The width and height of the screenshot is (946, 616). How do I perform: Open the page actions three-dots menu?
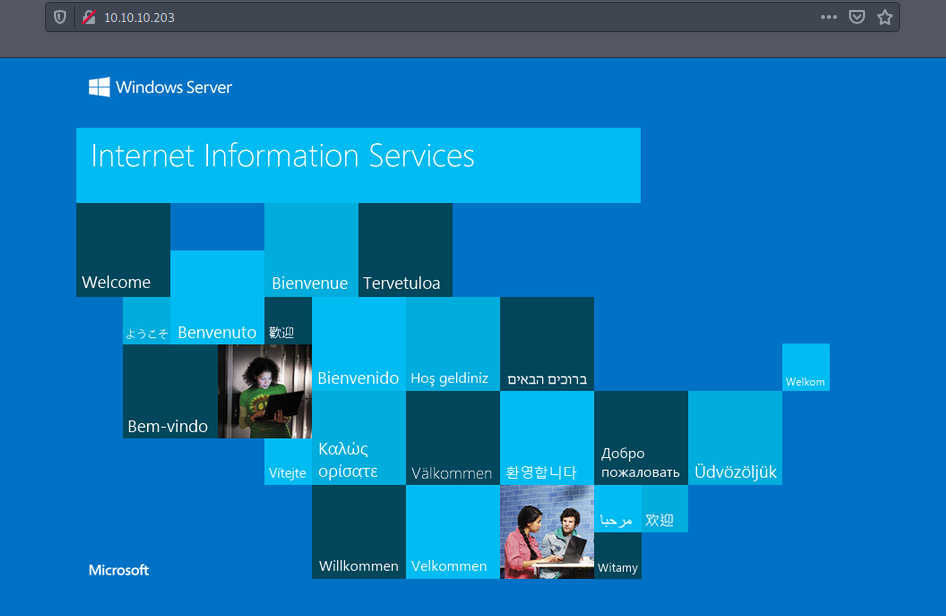[828, 17]
